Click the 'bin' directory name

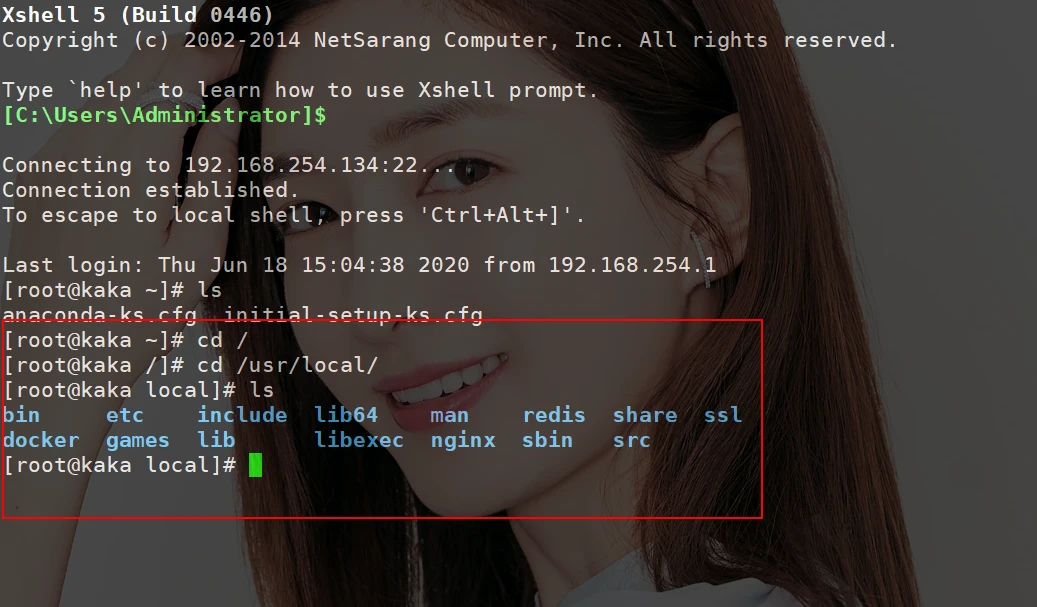point(22,415)
